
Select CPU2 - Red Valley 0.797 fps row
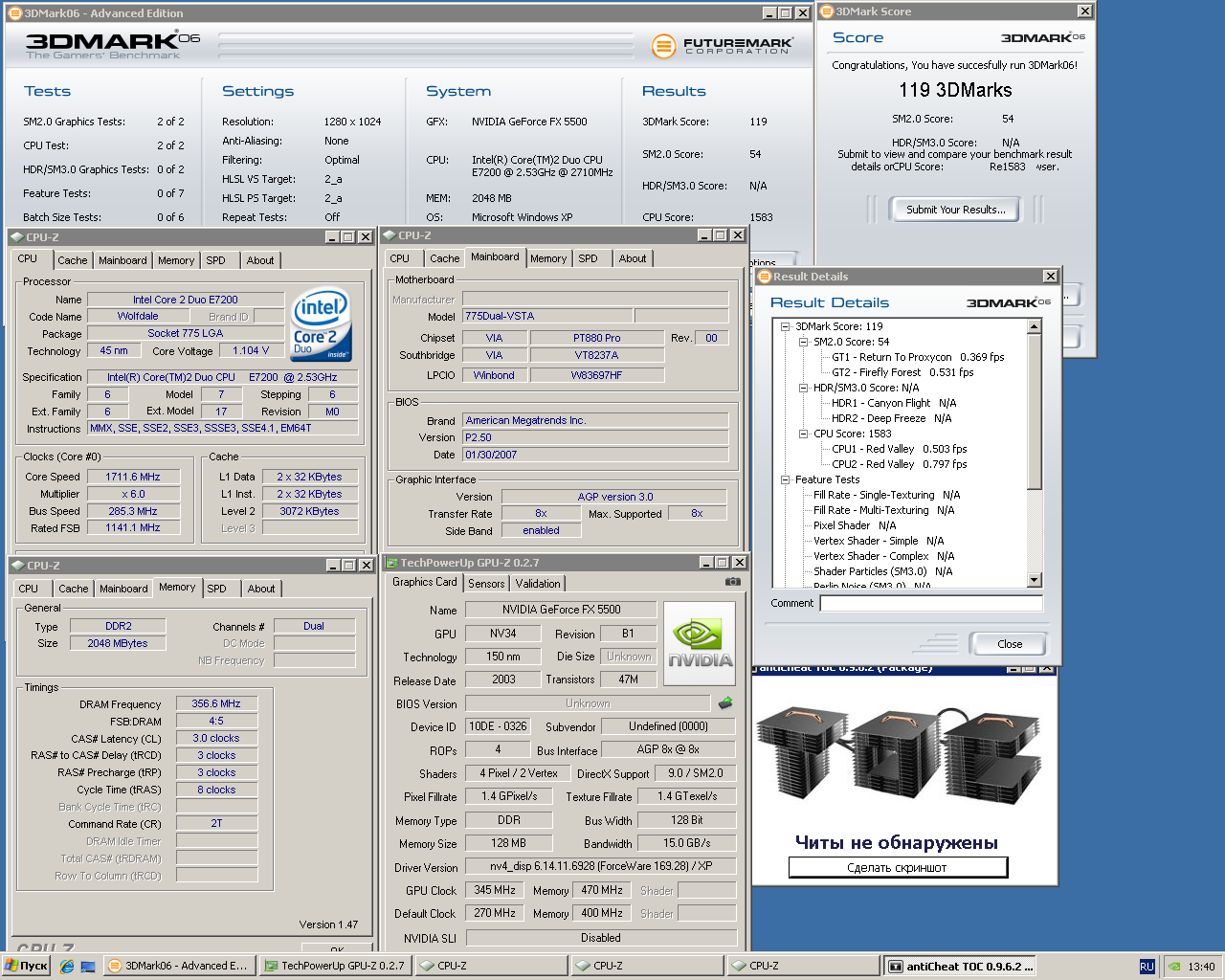(x=900, y=464)
